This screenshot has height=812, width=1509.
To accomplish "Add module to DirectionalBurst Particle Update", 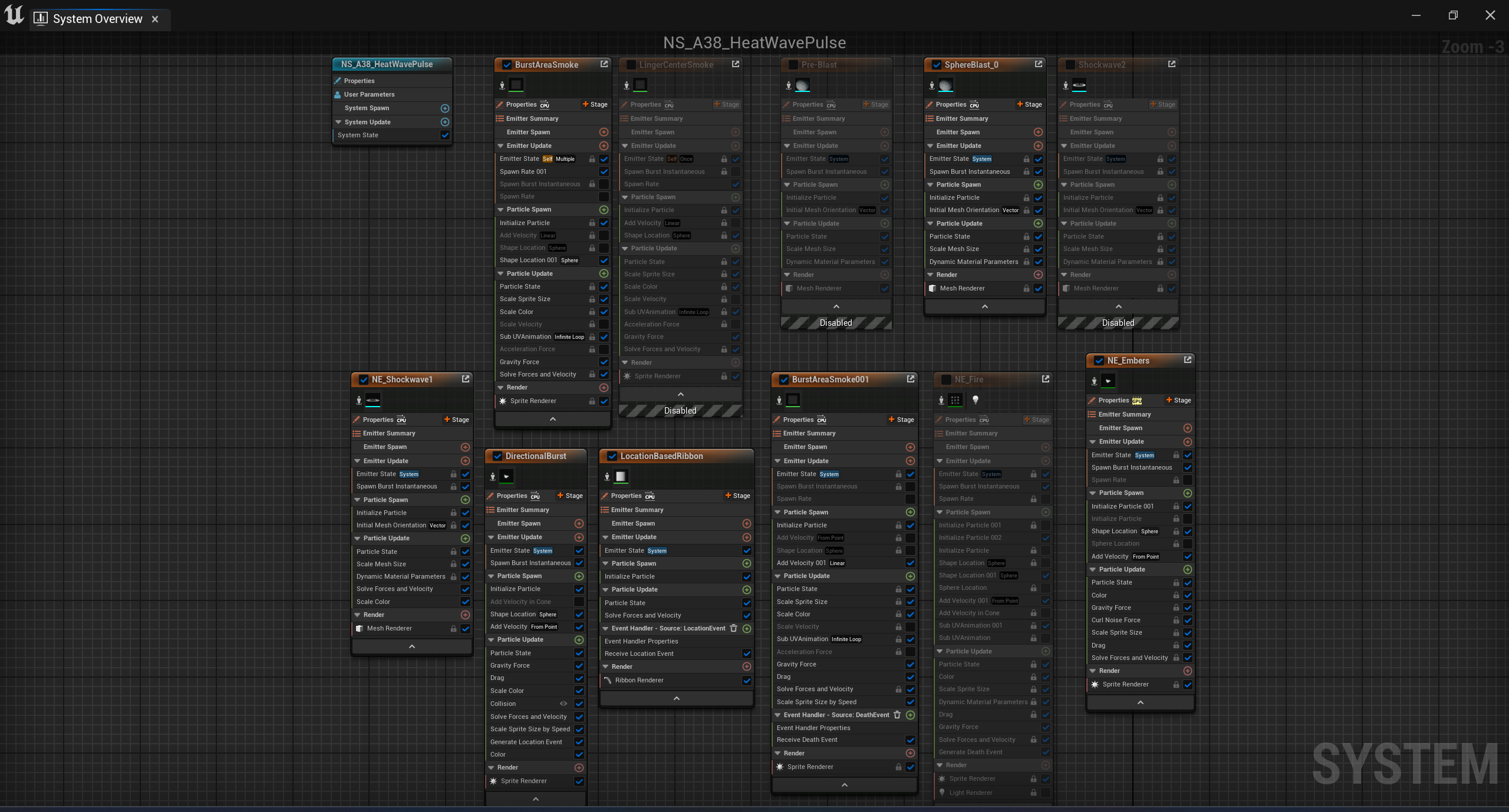I will coord(579,640).
